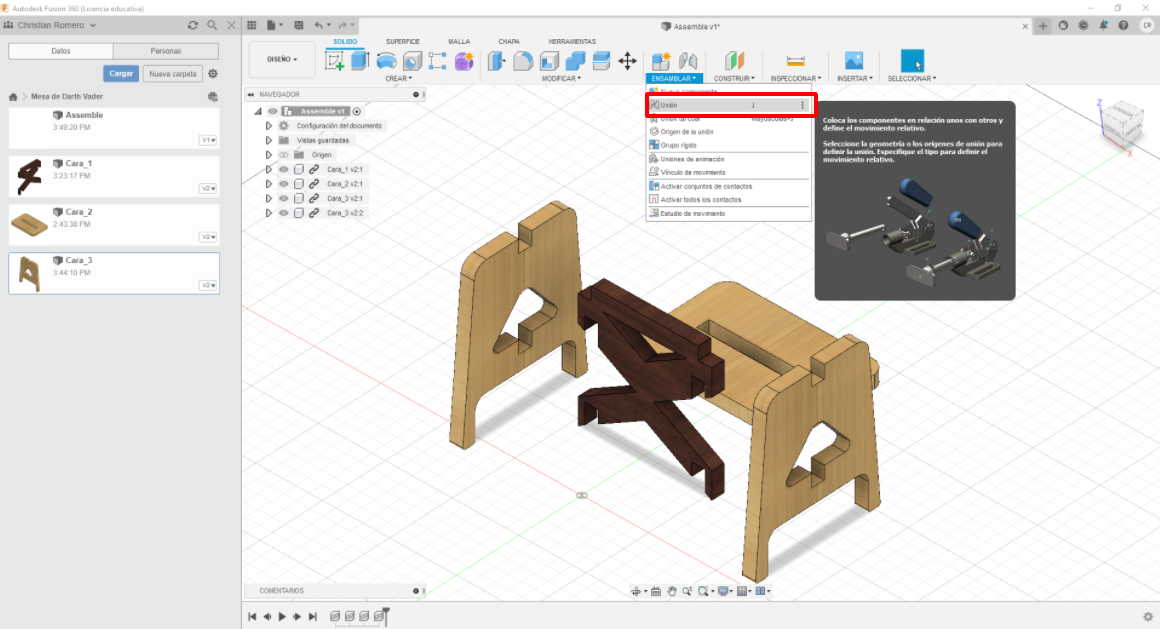The width and height of the screenshot is (1160, 629).
Task: Select the Revolve tool icon
Action: (x=386, y=61)
